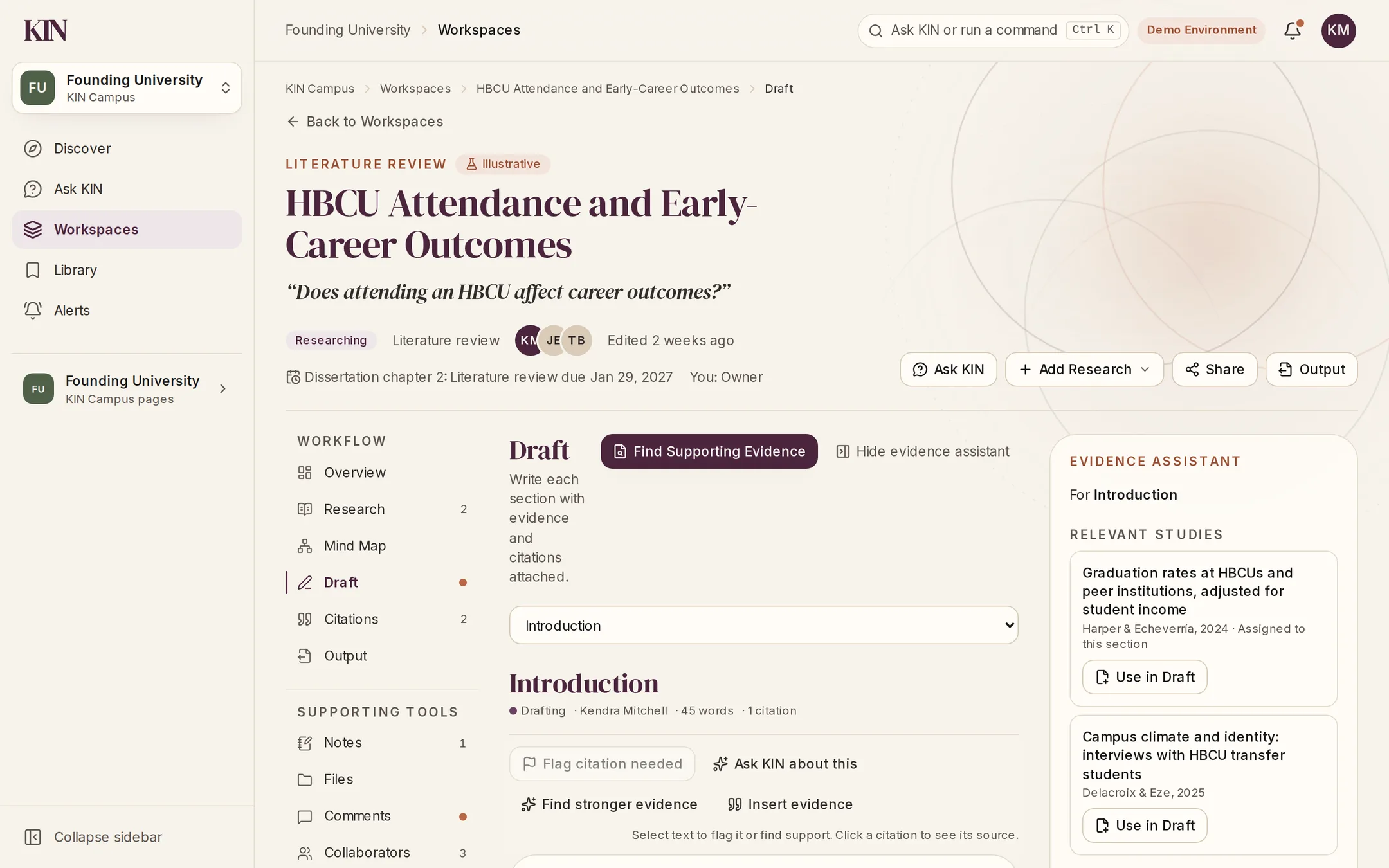
Task: Open HBCU Attendance breadcrumb link
Action: 608,89
